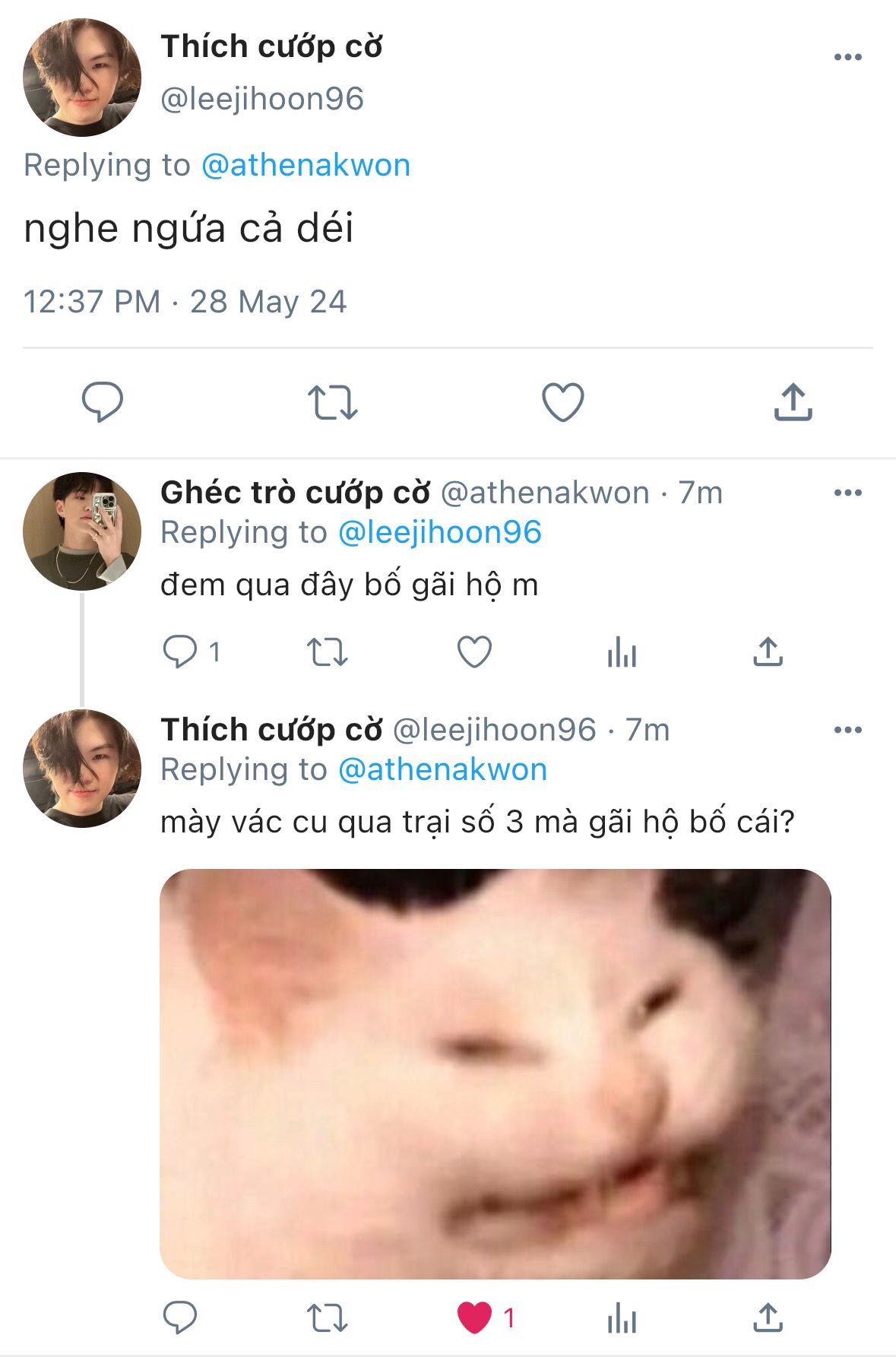Viewport: 896px width, 1357px height.
Task: Open @leejihoon96 link in the second reply
Action: 439,532
